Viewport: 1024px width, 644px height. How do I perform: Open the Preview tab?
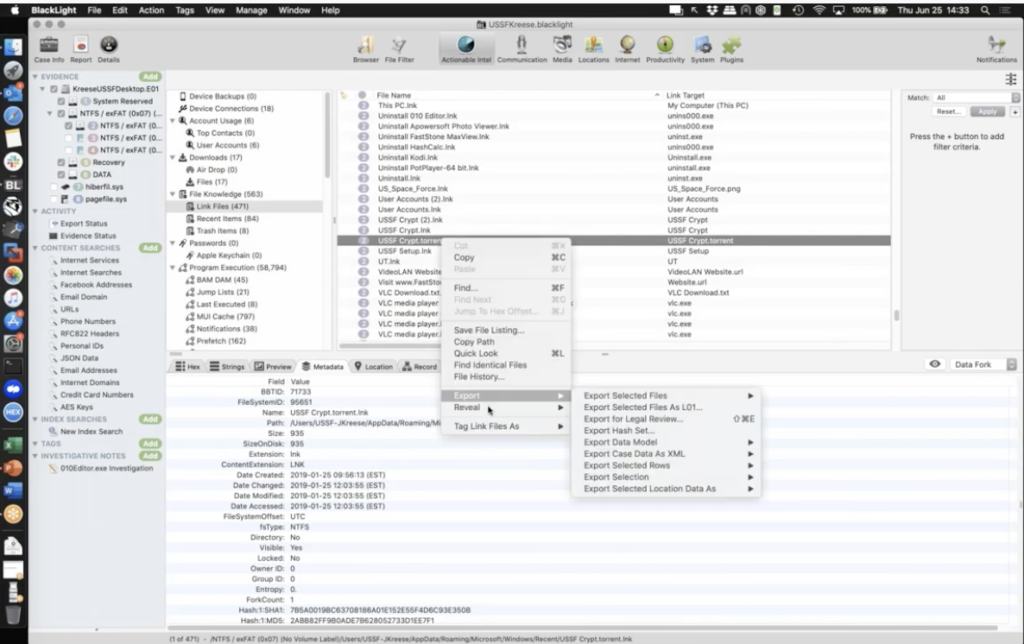point(273,366)
